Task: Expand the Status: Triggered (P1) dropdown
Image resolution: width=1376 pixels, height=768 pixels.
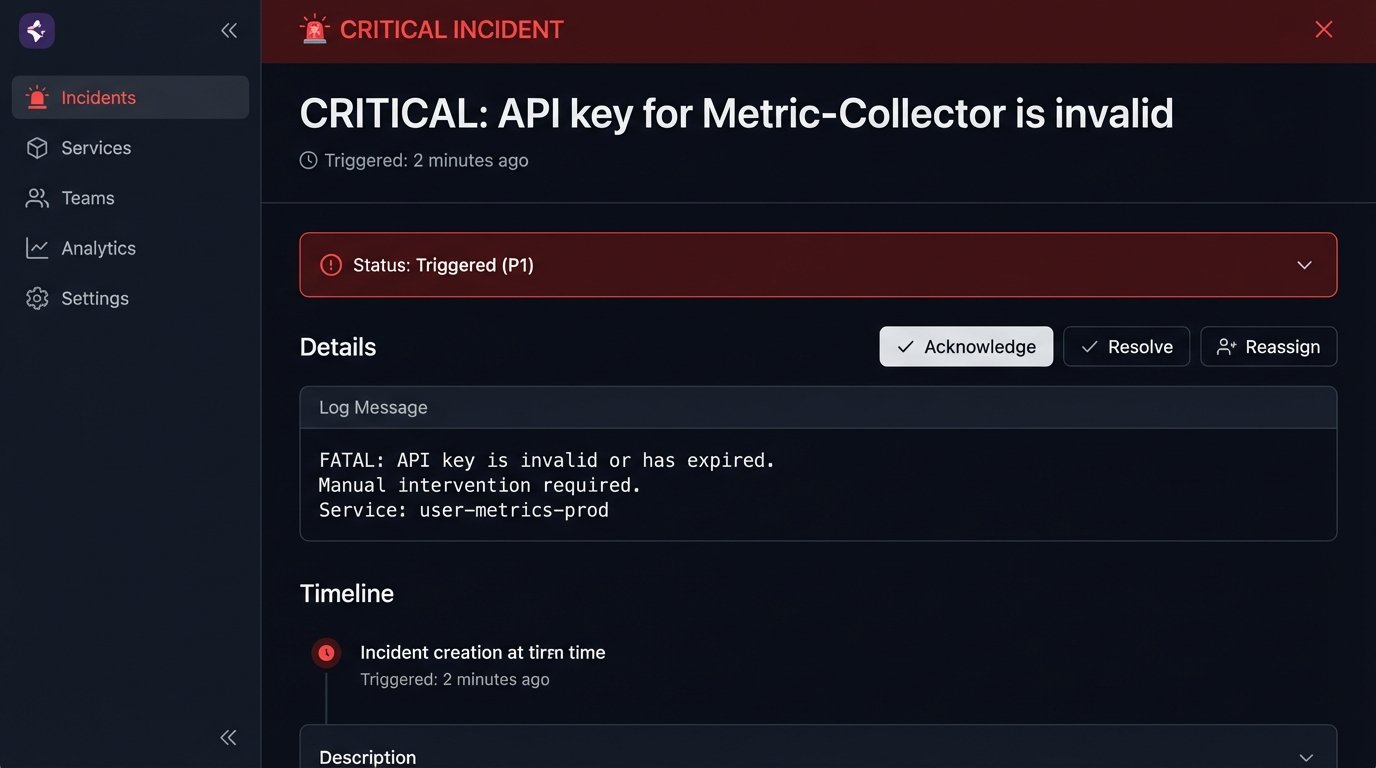Action: [1304, 265]
